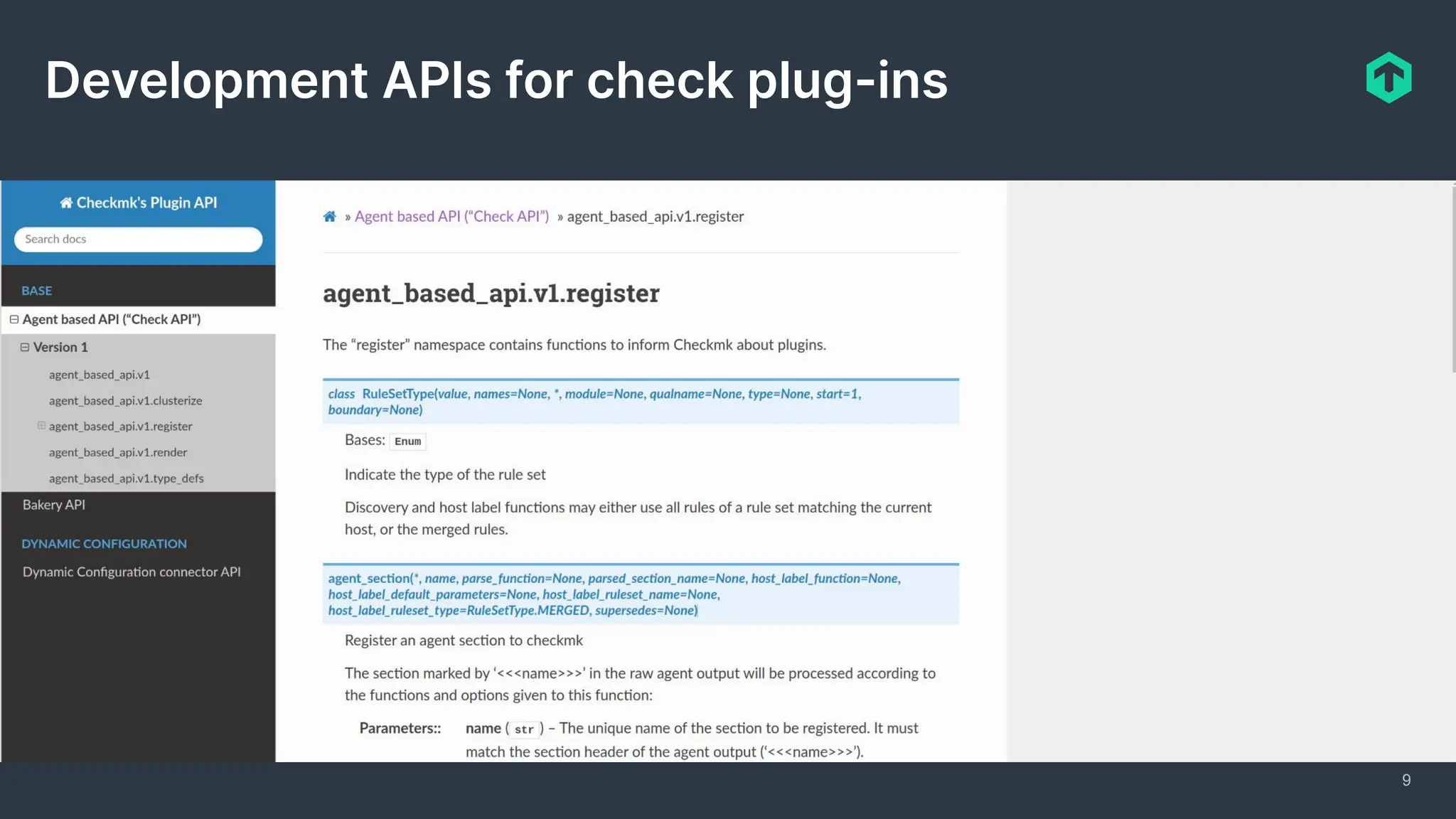Click the slide title "Development APIs for check plug-ins"

pos(496,80)
